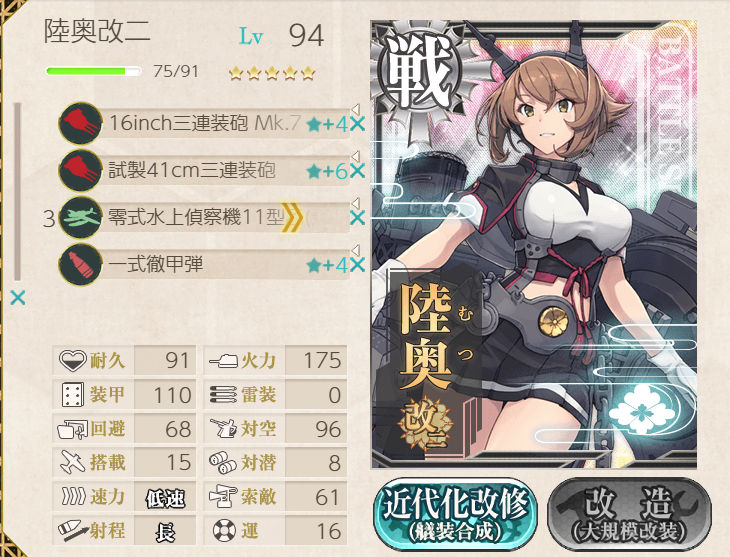This screenshot has height=557, width=730.
Task: Click the 装甲 armor stat icon
Action: point(73,394)
